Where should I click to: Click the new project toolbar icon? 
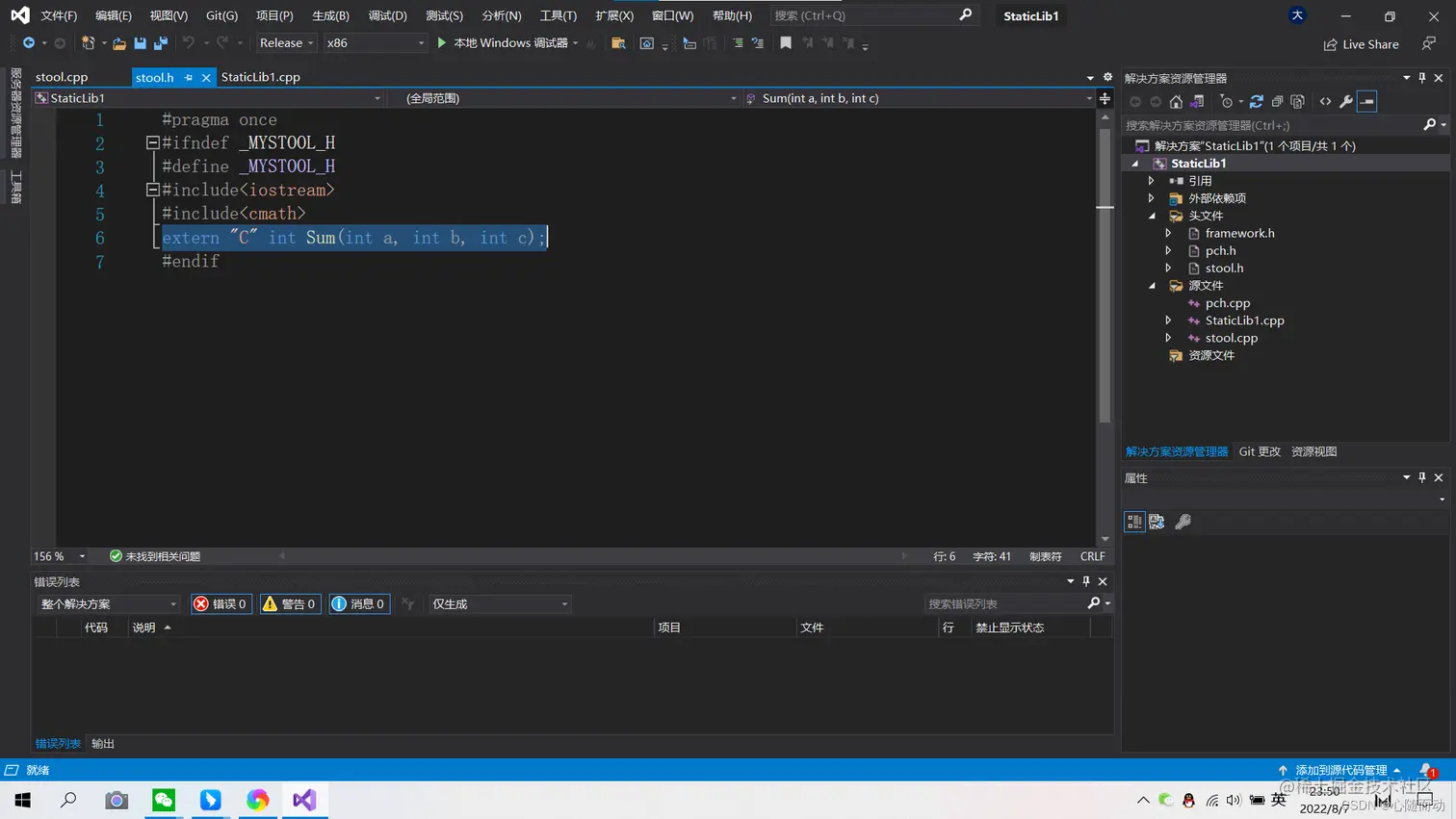(x=88, y=43)
